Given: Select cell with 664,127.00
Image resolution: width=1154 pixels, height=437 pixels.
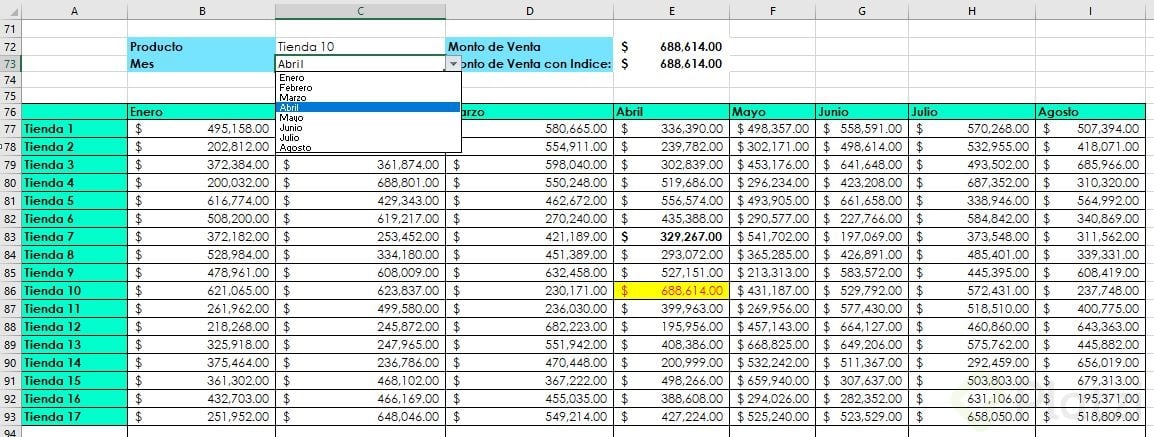Looking at the screenshot, I should [x=862, y=327].
